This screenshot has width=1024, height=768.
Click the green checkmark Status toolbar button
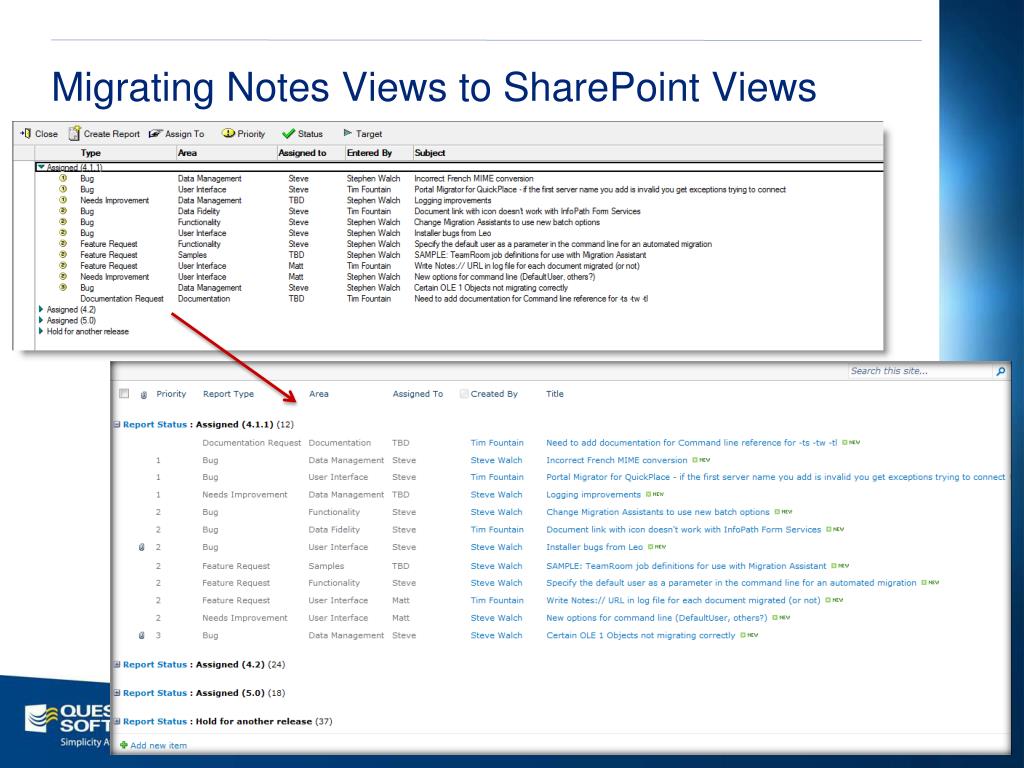(302, 134)
